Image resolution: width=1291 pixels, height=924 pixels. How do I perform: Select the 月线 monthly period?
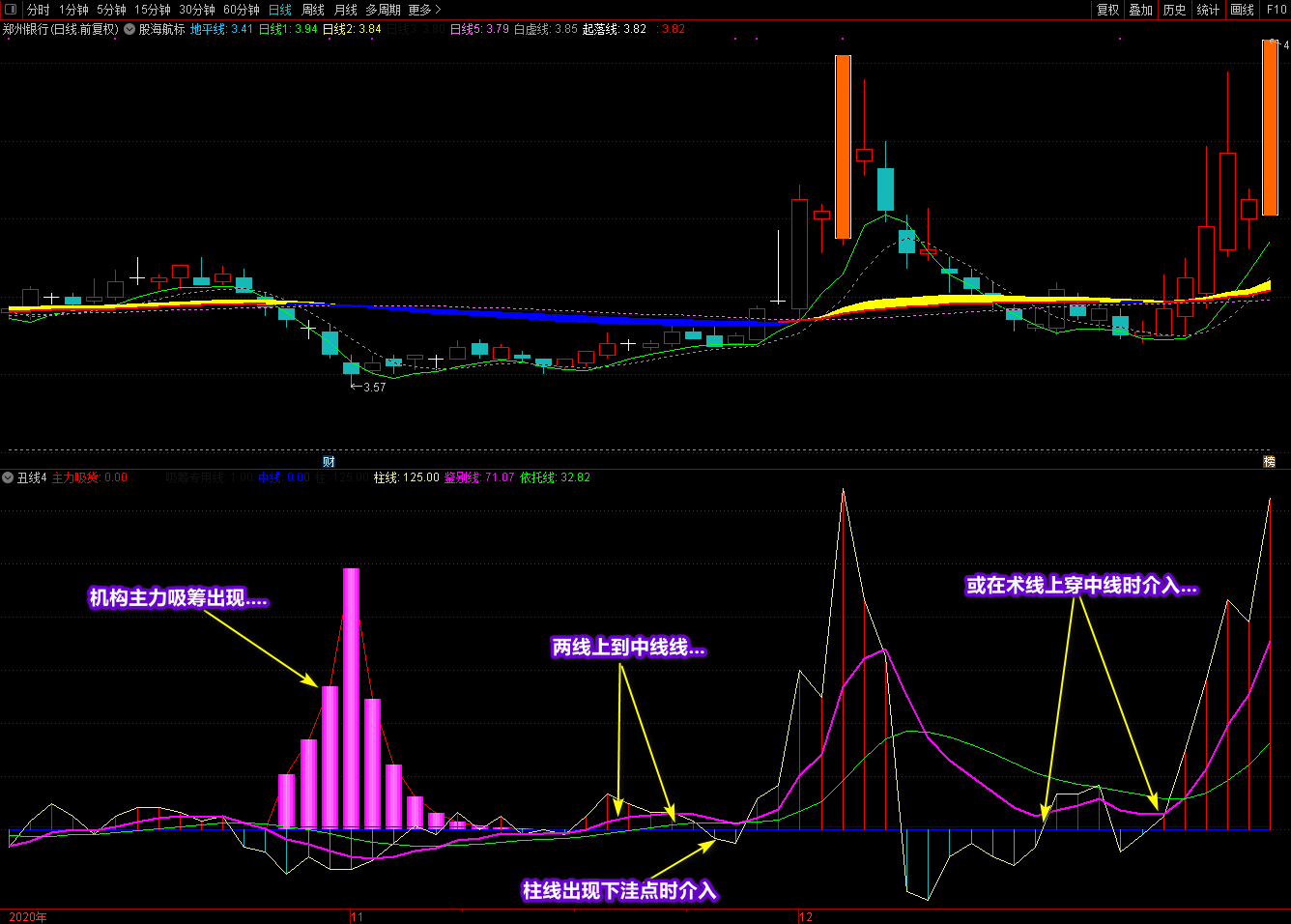(x=346, y=10)
